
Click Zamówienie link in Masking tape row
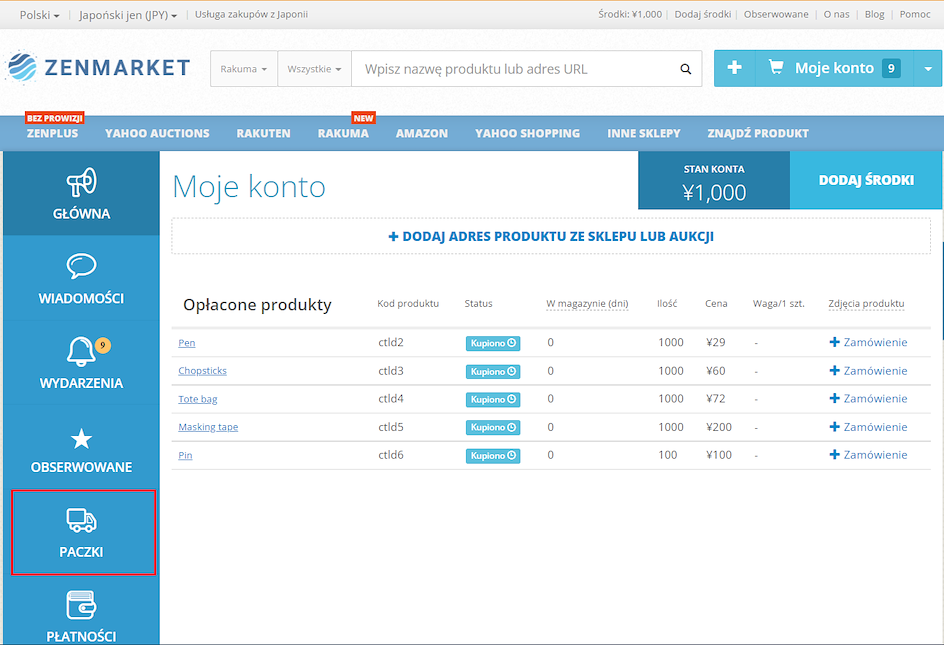click(875, 426)
